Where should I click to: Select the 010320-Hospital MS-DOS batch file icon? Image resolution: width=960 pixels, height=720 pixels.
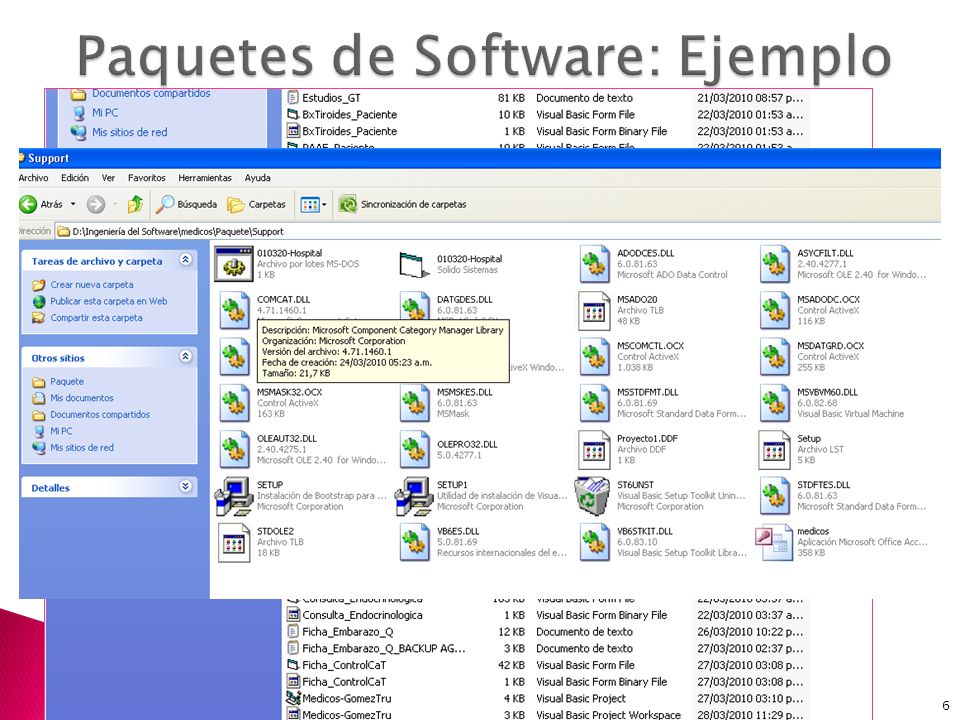(x=233, y=264)
